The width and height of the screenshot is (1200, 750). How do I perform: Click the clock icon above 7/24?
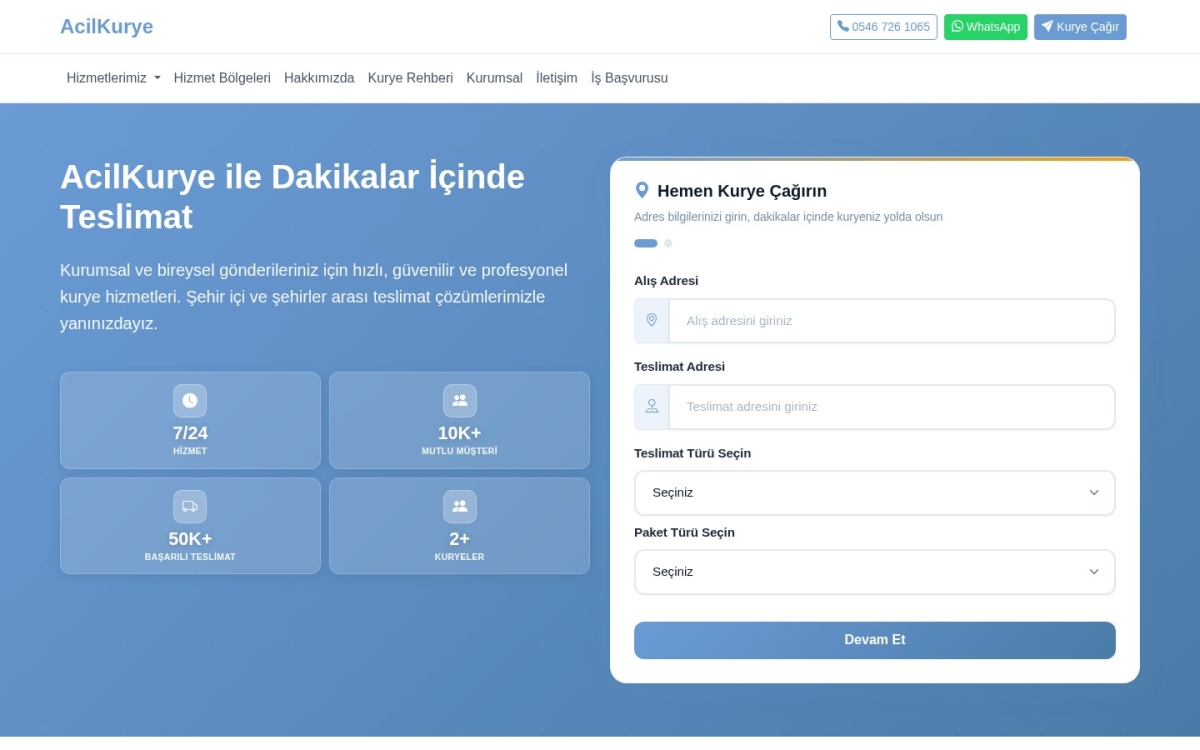[190, 400]
